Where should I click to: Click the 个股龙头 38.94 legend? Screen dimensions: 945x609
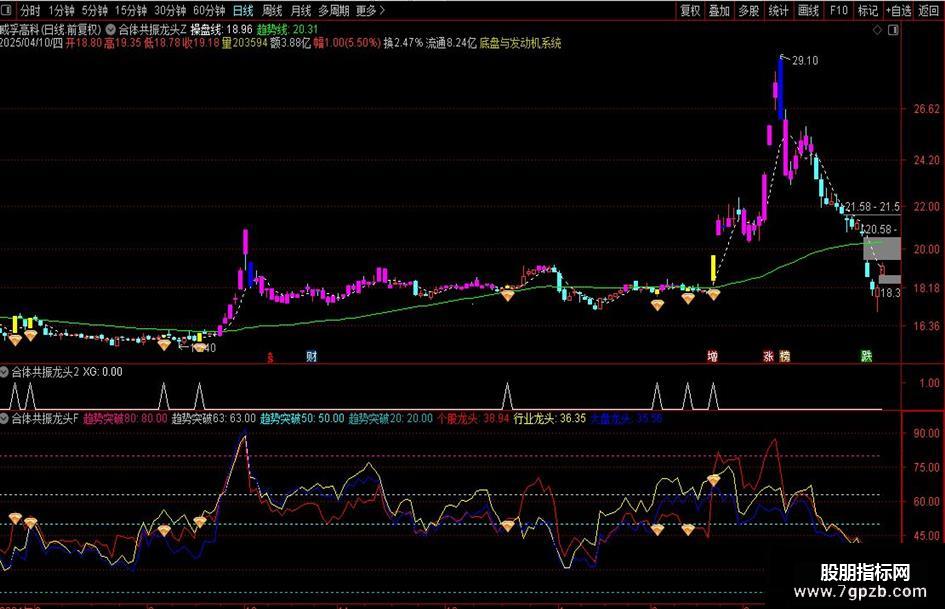[x=473, y=418]
